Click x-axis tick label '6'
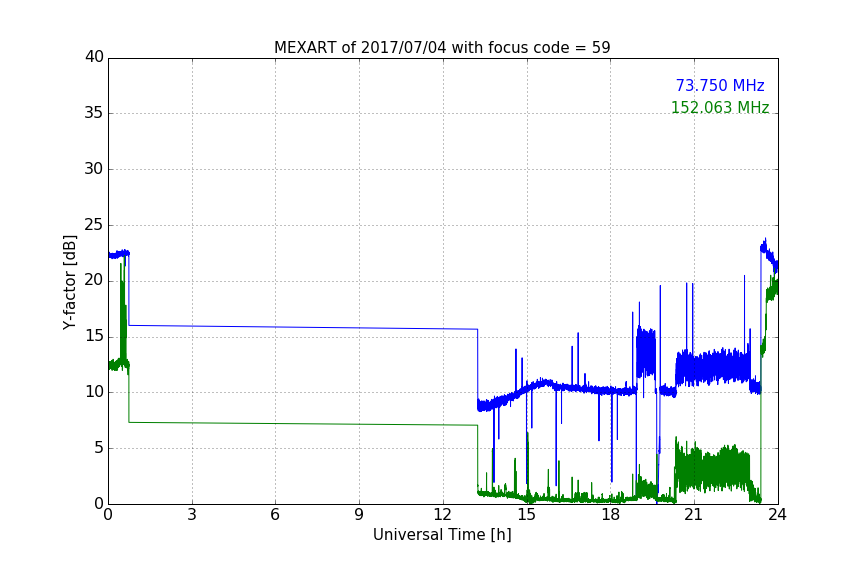Viewport: 864px width, 576px height. click(x=275, y=515)
